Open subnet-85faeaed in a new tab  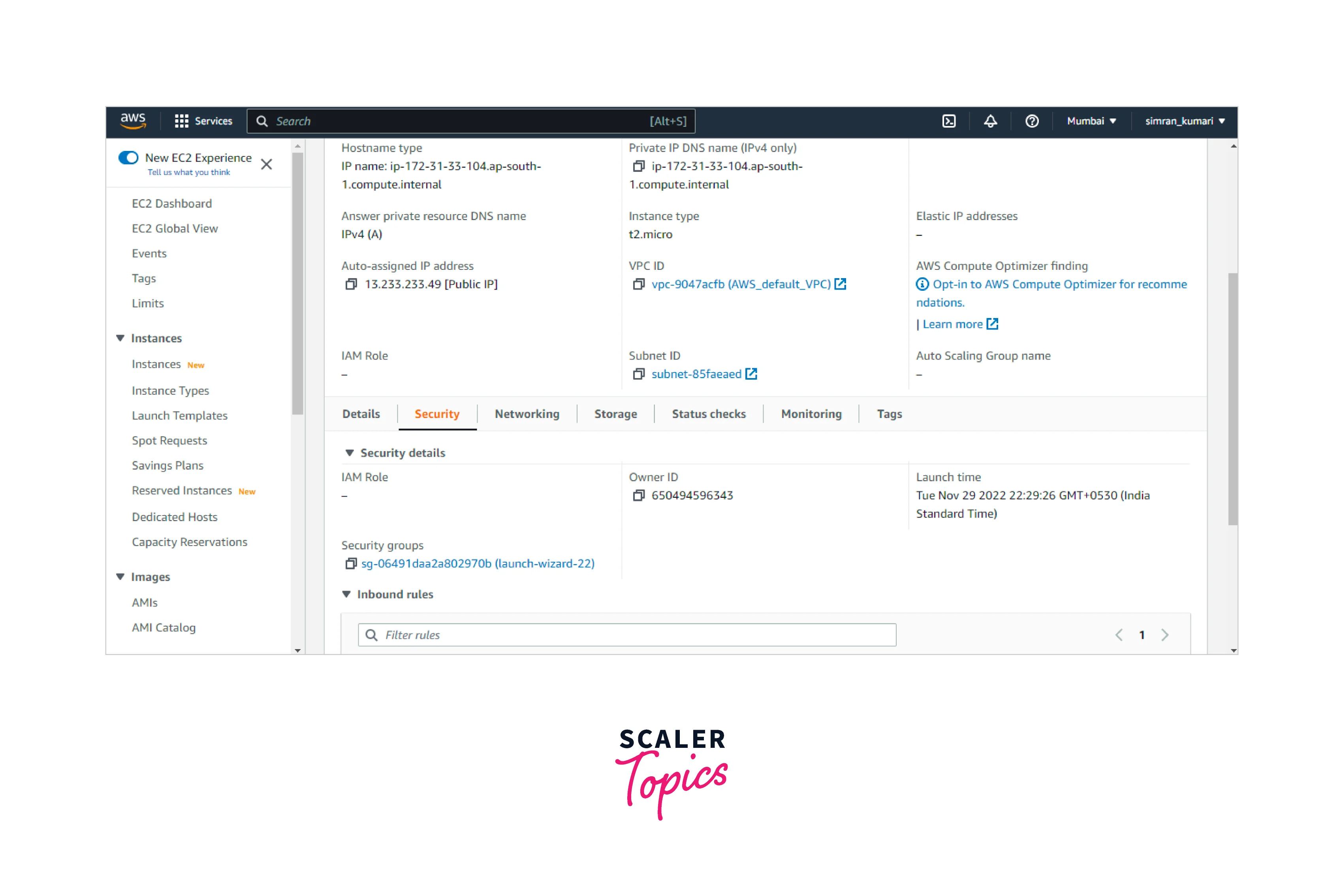[752, 374]
